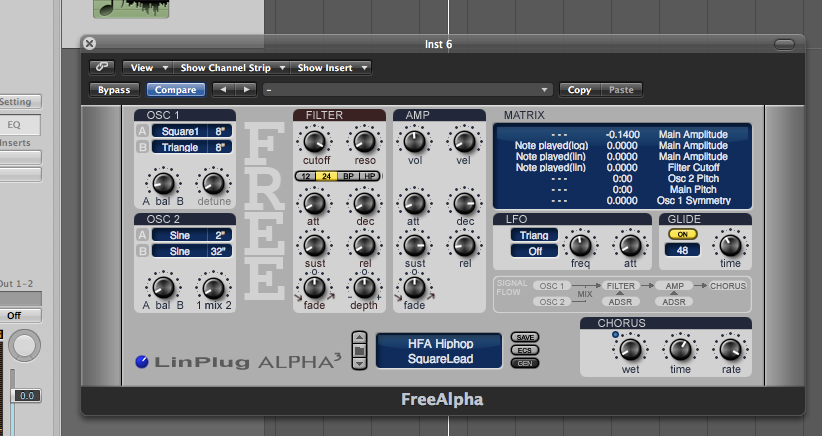The width and height of the screenshot is (822, 436).
Task: Select HP filter mode
Action: pos(370,176)
